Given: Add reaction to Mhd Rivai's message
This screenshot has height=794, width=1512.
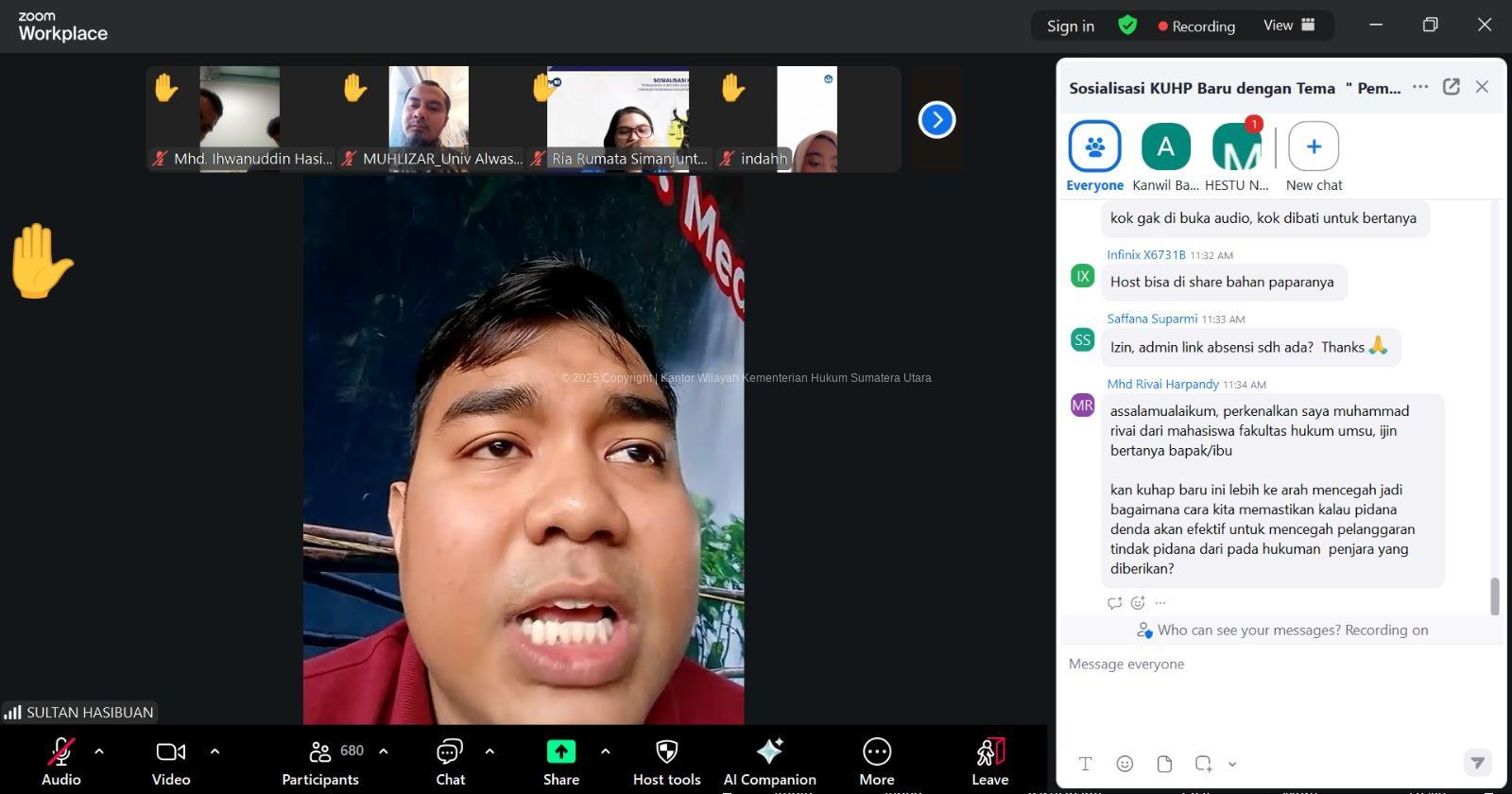Looking at the screenshot, I should click(x=1138, y=603).
